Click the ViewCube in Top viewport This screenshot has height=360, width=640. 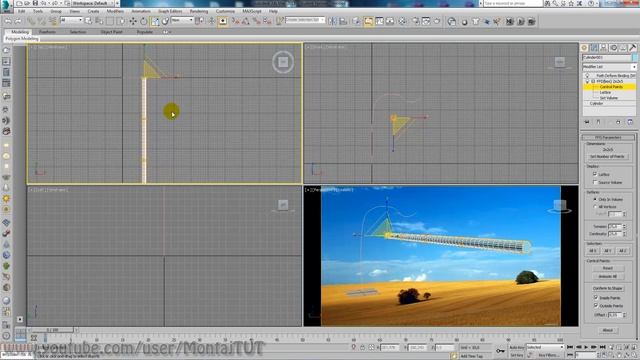click(283, 62)
